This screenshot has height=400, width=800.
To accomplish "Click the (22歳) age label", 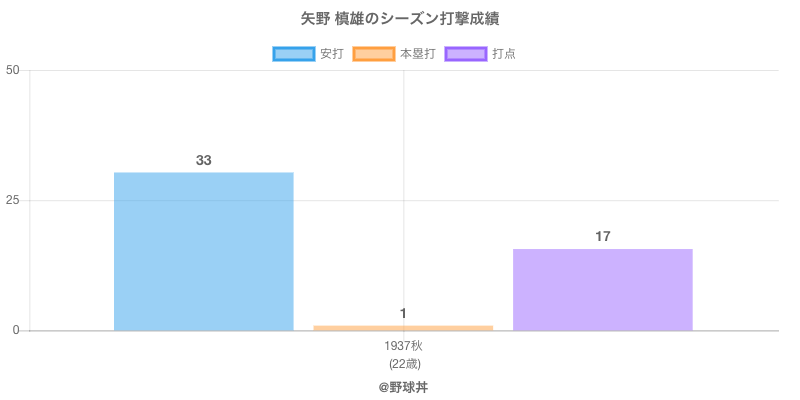I will [403, 363].
